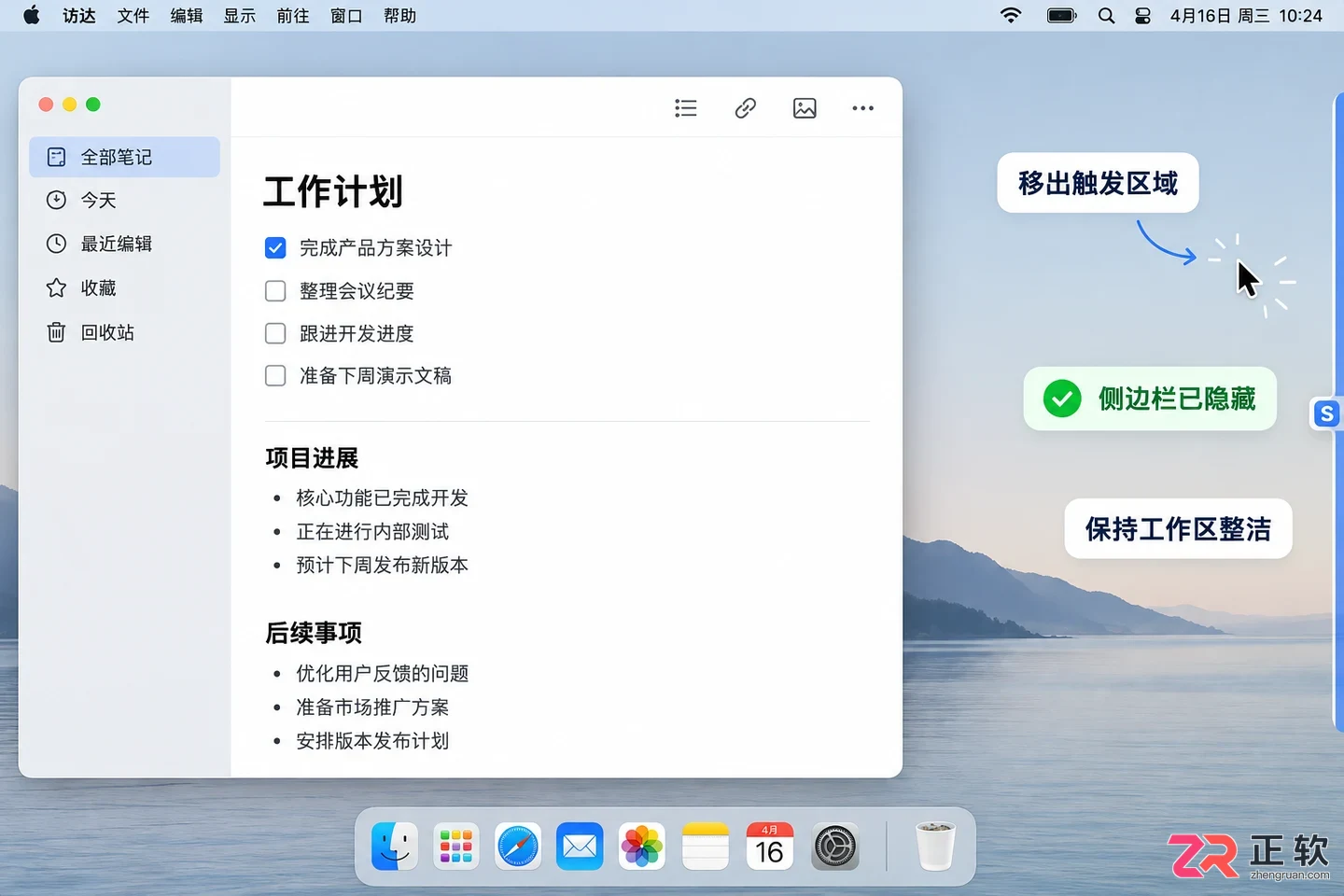Open the 编辑 menu
Image resolution: width=1344 pixels, height=896 pixels.
coord(187,16)
